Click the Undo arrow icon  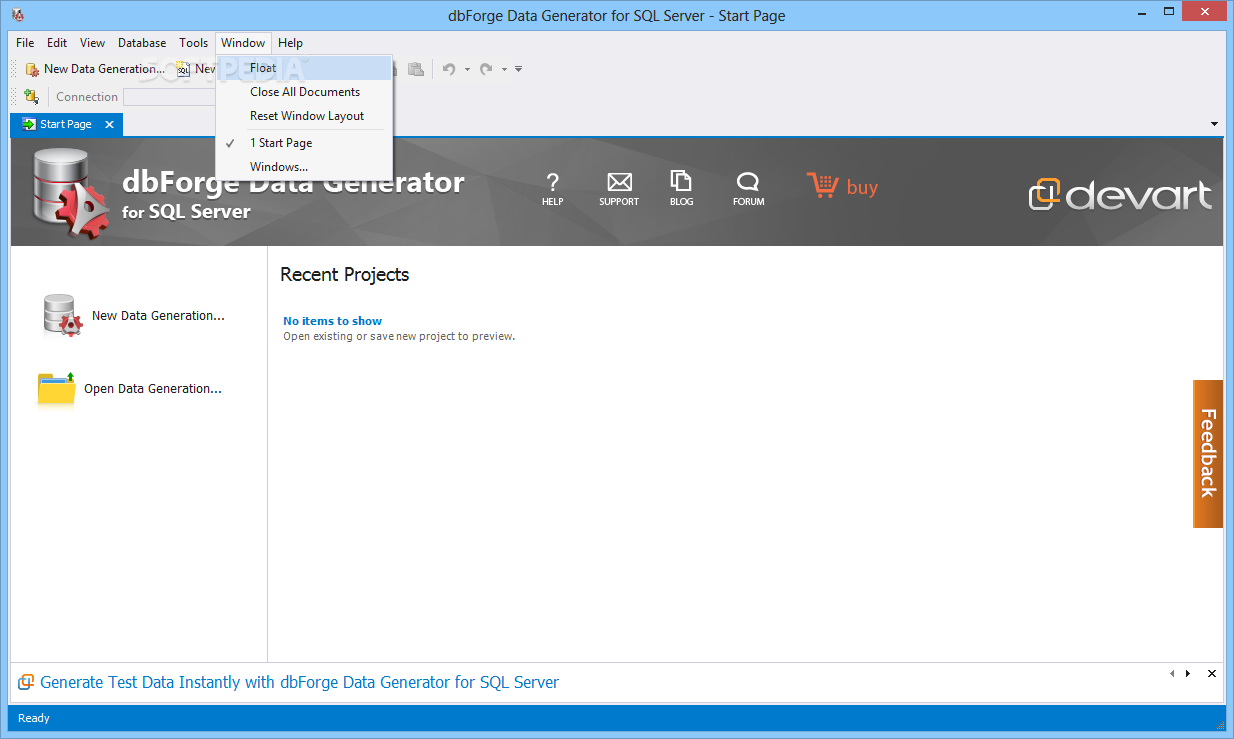click(449, 69)
